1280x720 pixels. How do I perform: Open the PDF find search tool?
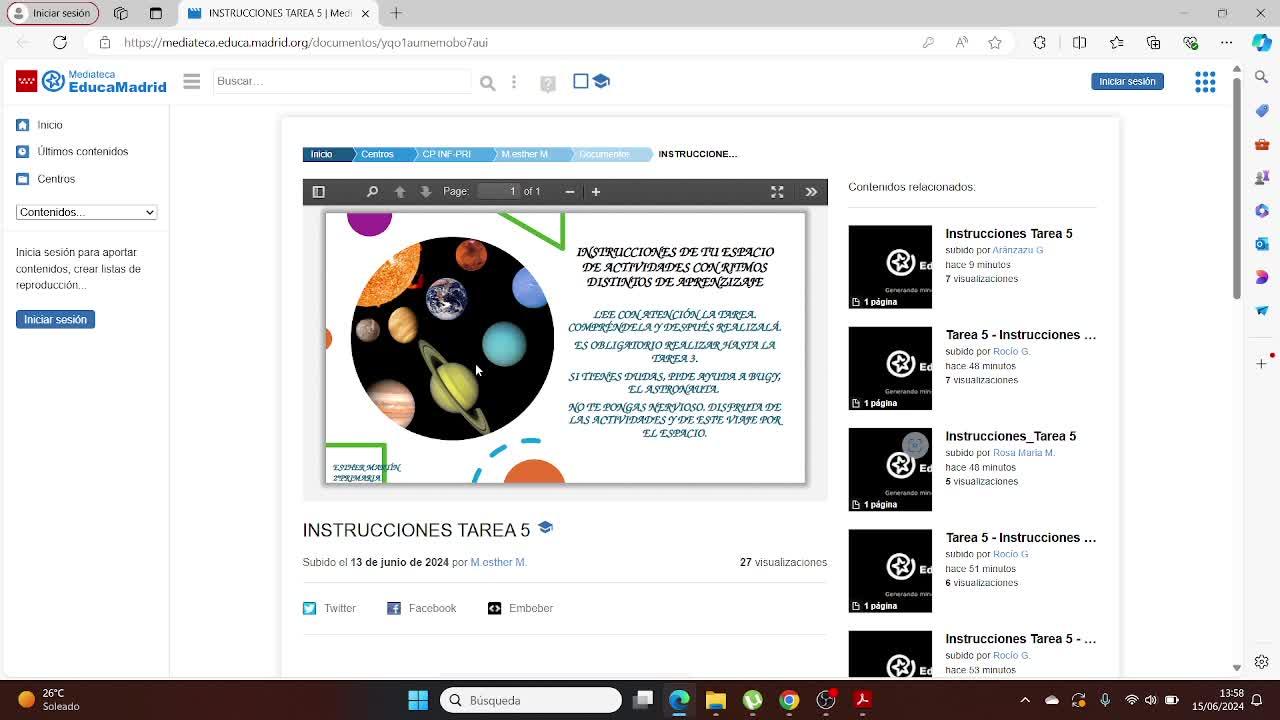372,192
